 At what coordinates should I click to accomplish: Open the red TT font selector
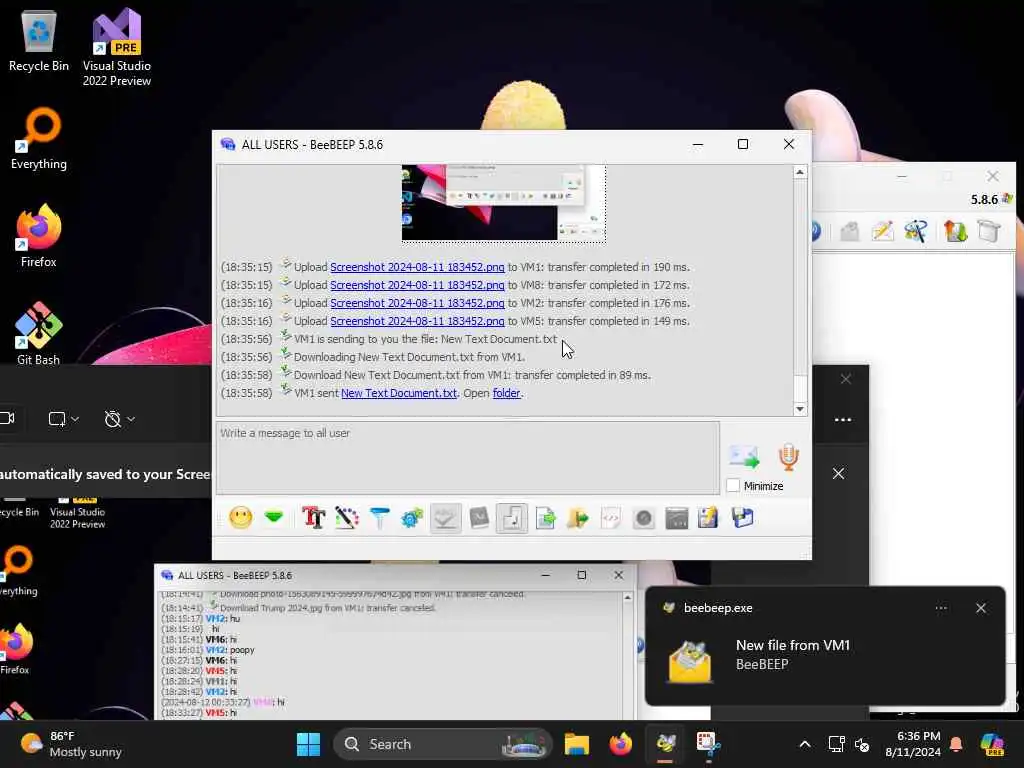click(313, 519)
